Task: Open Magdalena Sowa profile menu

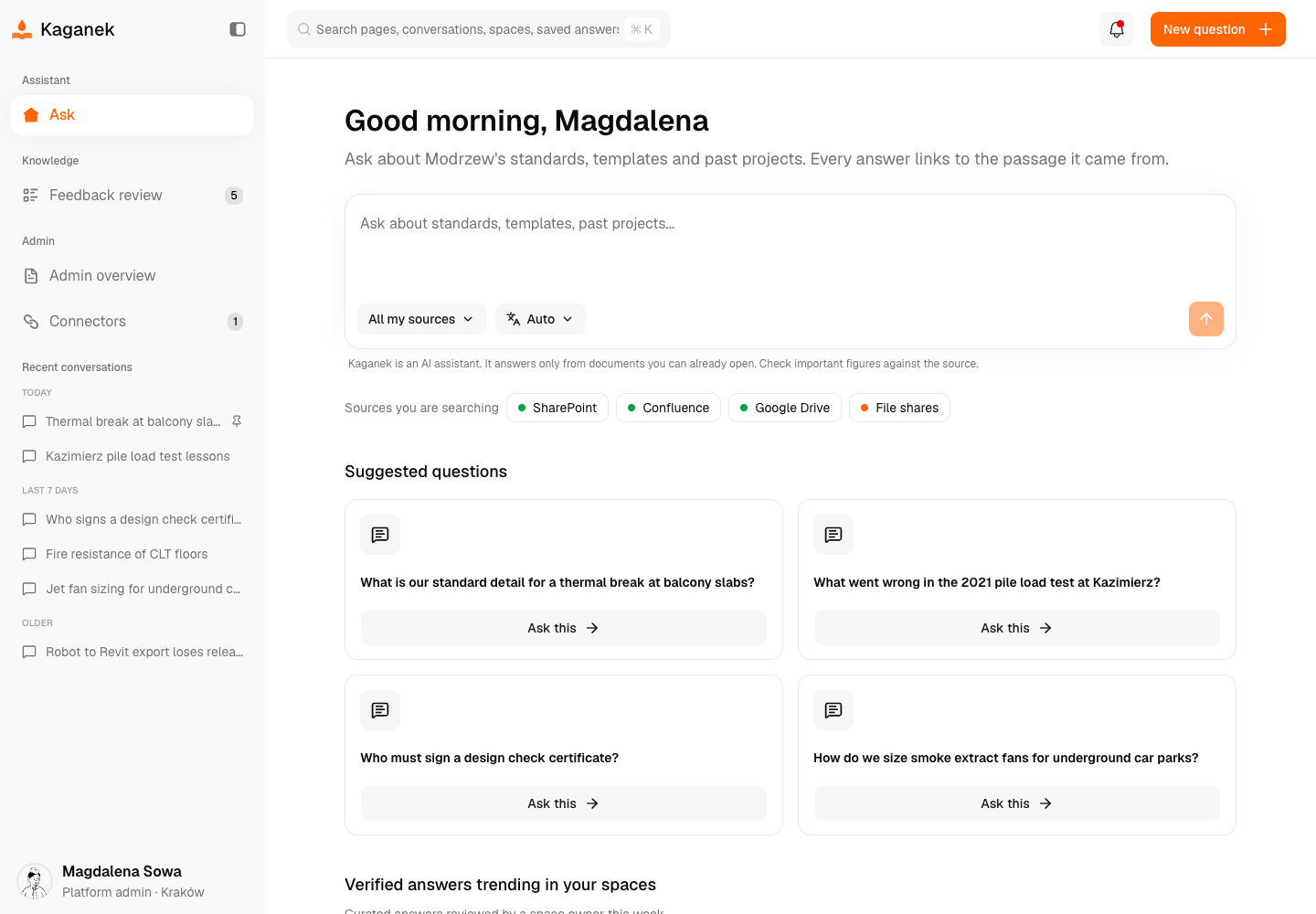Action: pos(133,881)
